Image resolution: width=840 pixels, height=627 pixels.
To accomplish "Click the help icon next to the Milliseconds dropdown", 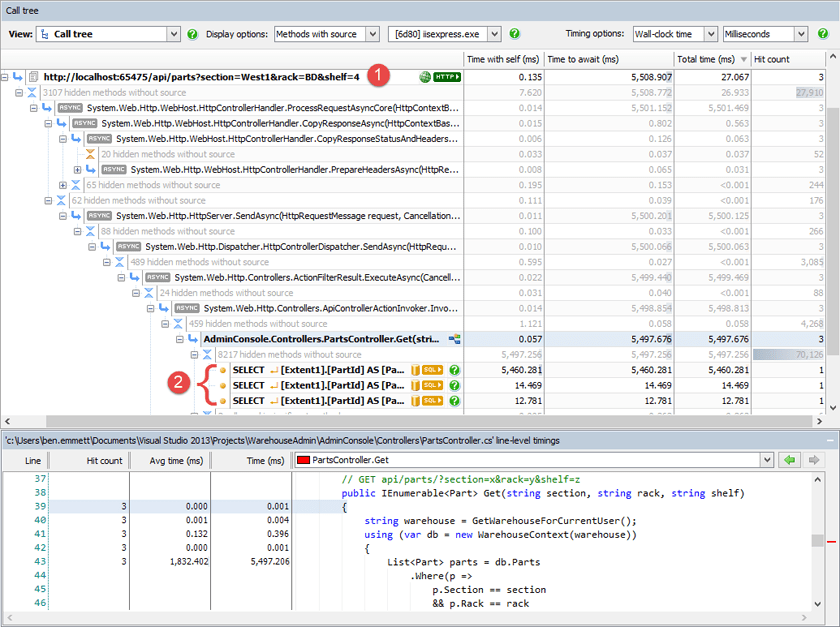I will [822, 33].
